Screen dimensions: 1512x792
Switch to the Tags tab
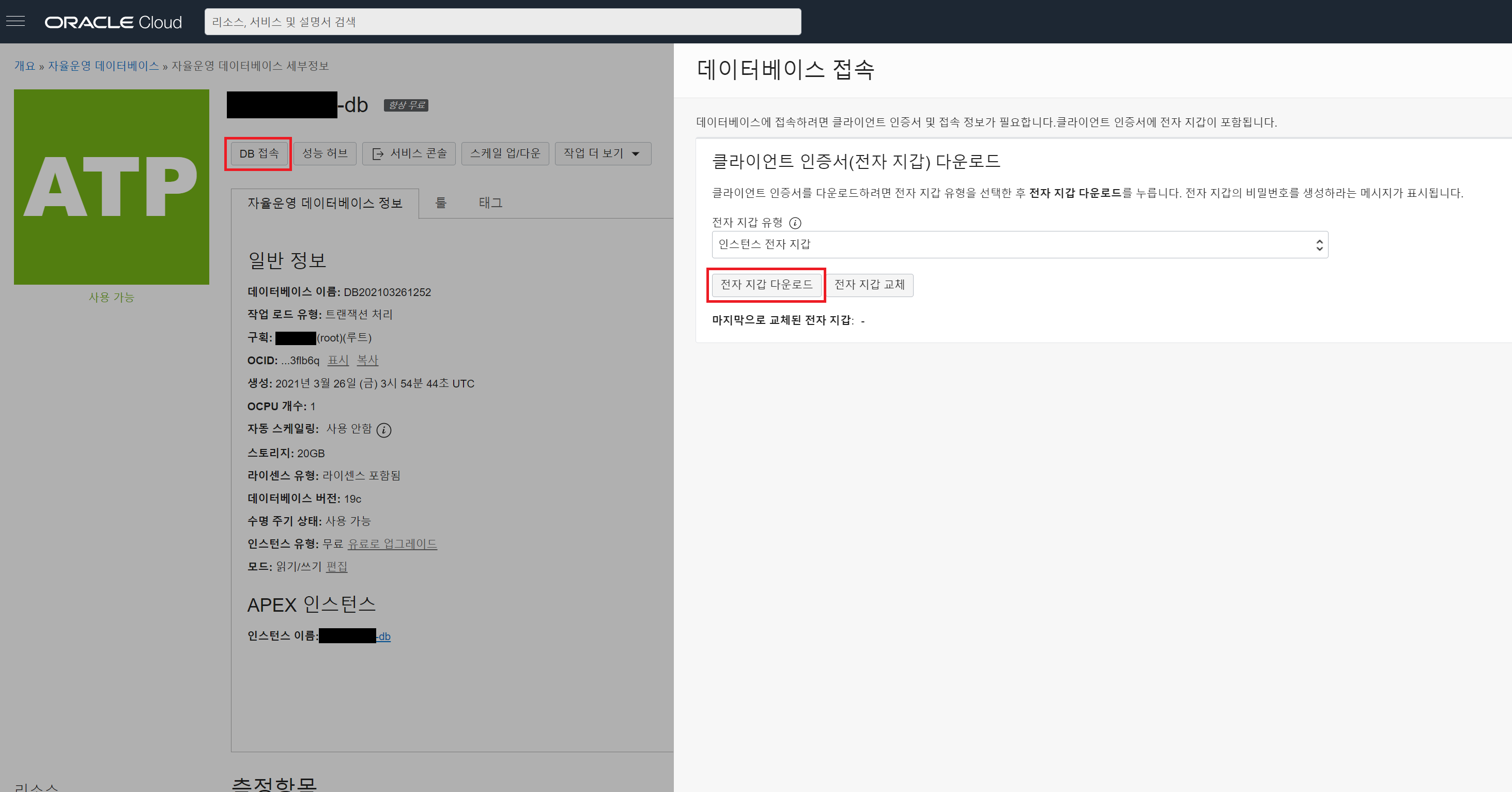pyautogui.click(x=490, y=203)
